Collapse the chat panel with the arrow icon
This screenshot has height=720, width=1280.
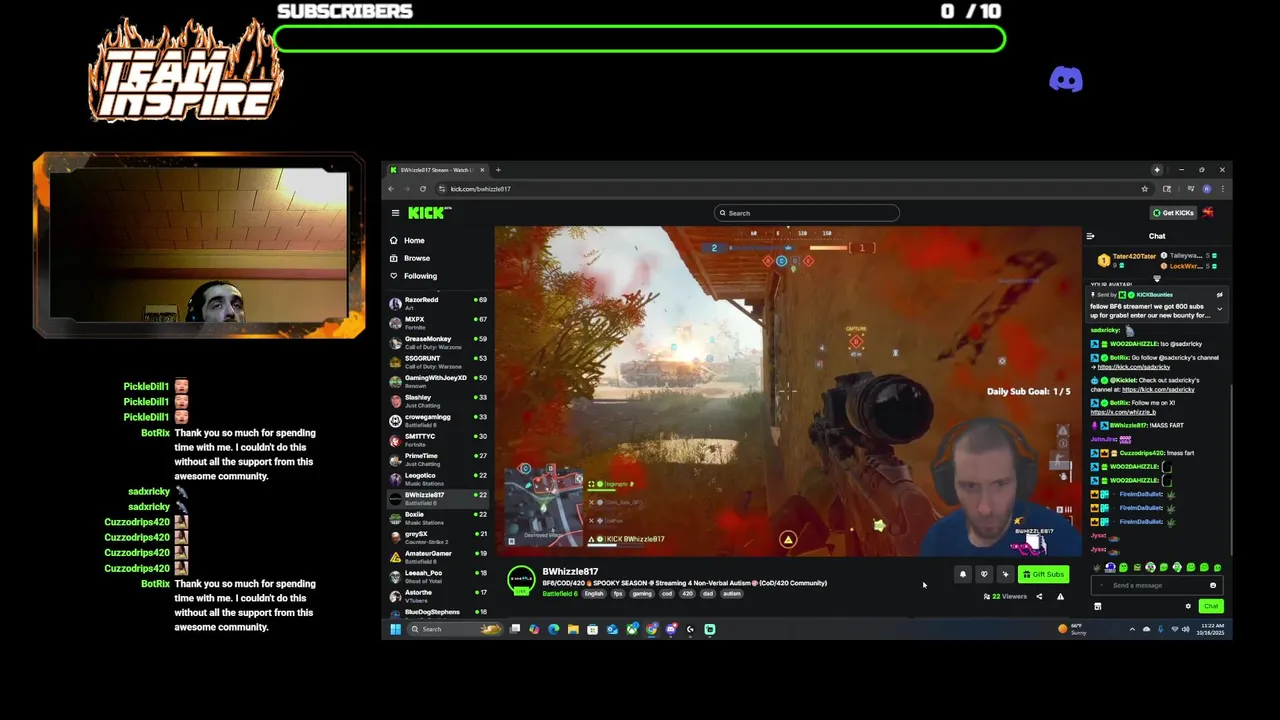point(1090,236)
